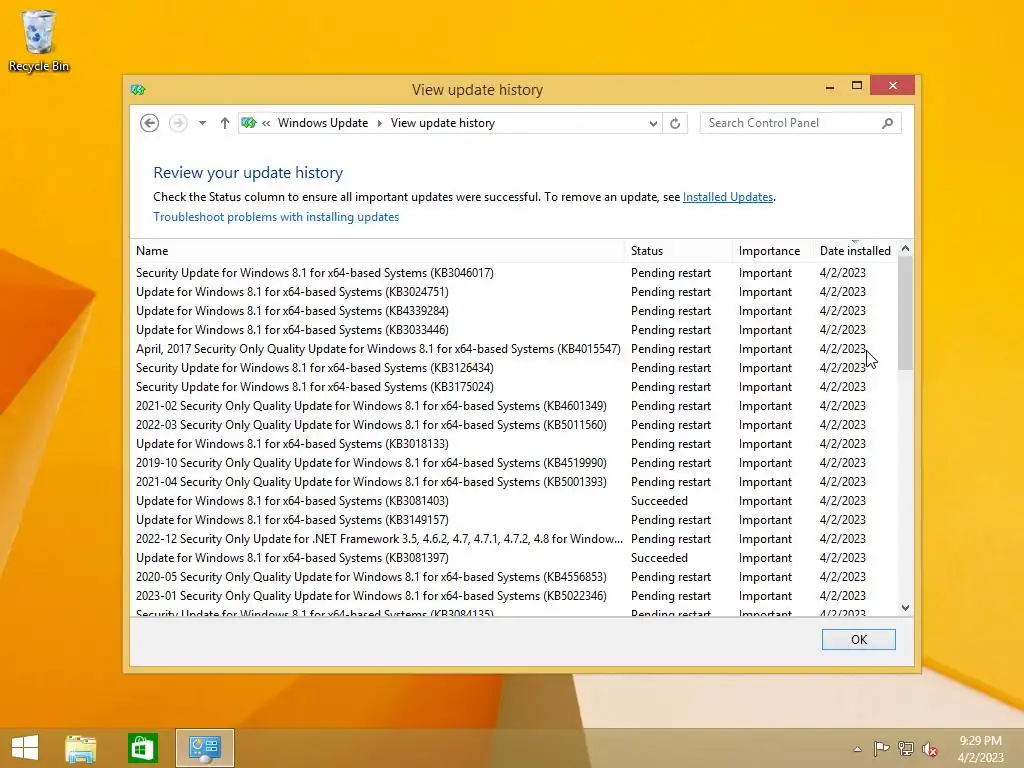Image resolution: width=1024 pixels, height=768 pixels.
Task: Select the 2022-12 .NET Framework update row
Action: click(x=513, y=539)
